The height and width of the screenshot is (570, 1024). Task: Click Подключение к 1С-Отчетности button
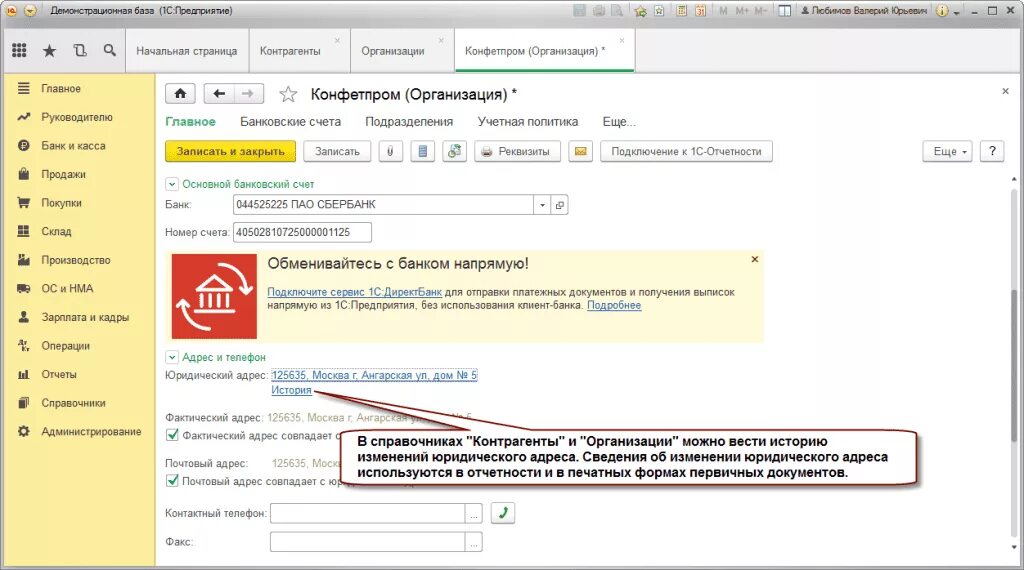click(686, 151)
